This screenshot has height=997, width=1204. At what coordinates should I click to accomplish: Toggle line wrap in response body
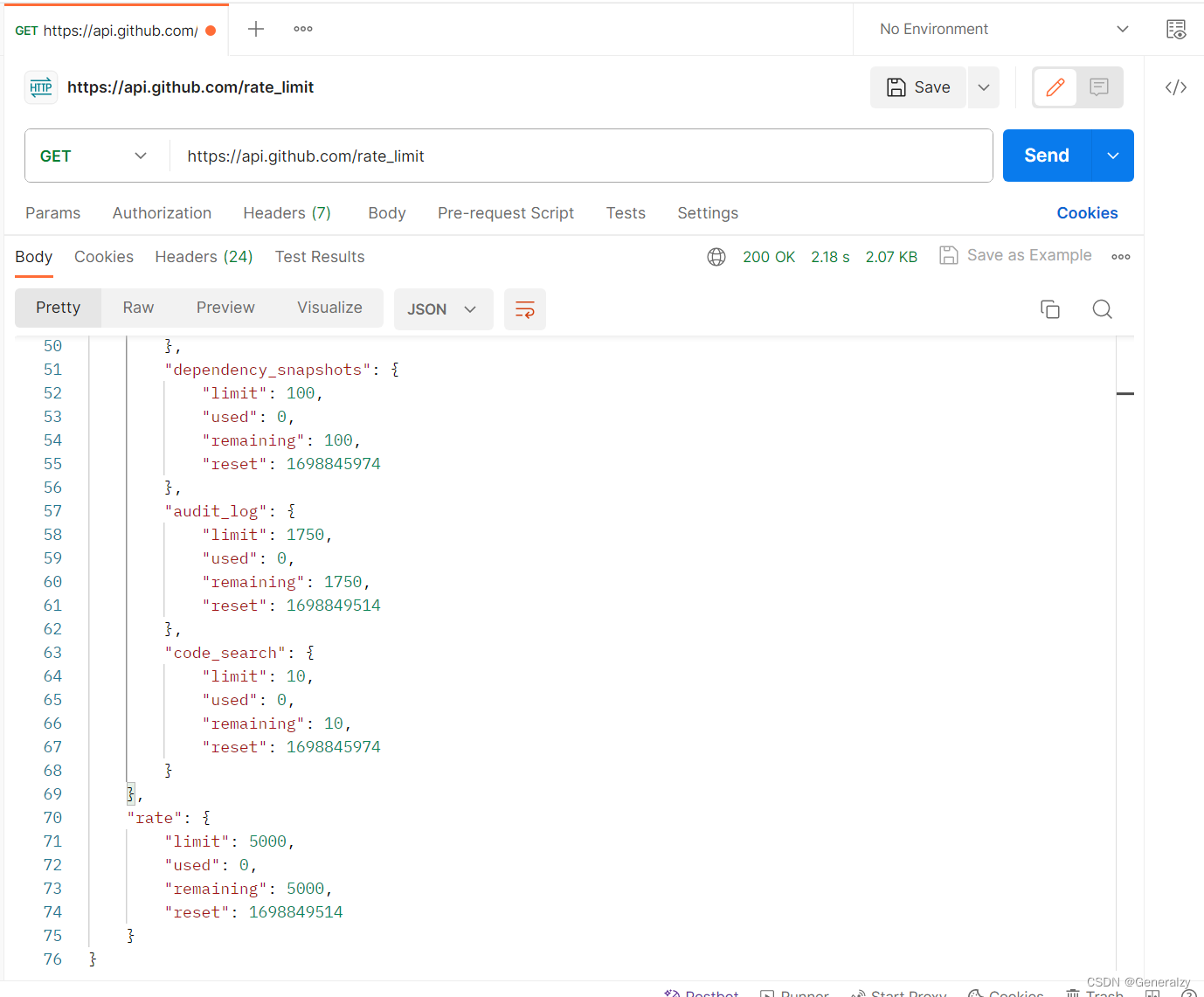point(525,309)
